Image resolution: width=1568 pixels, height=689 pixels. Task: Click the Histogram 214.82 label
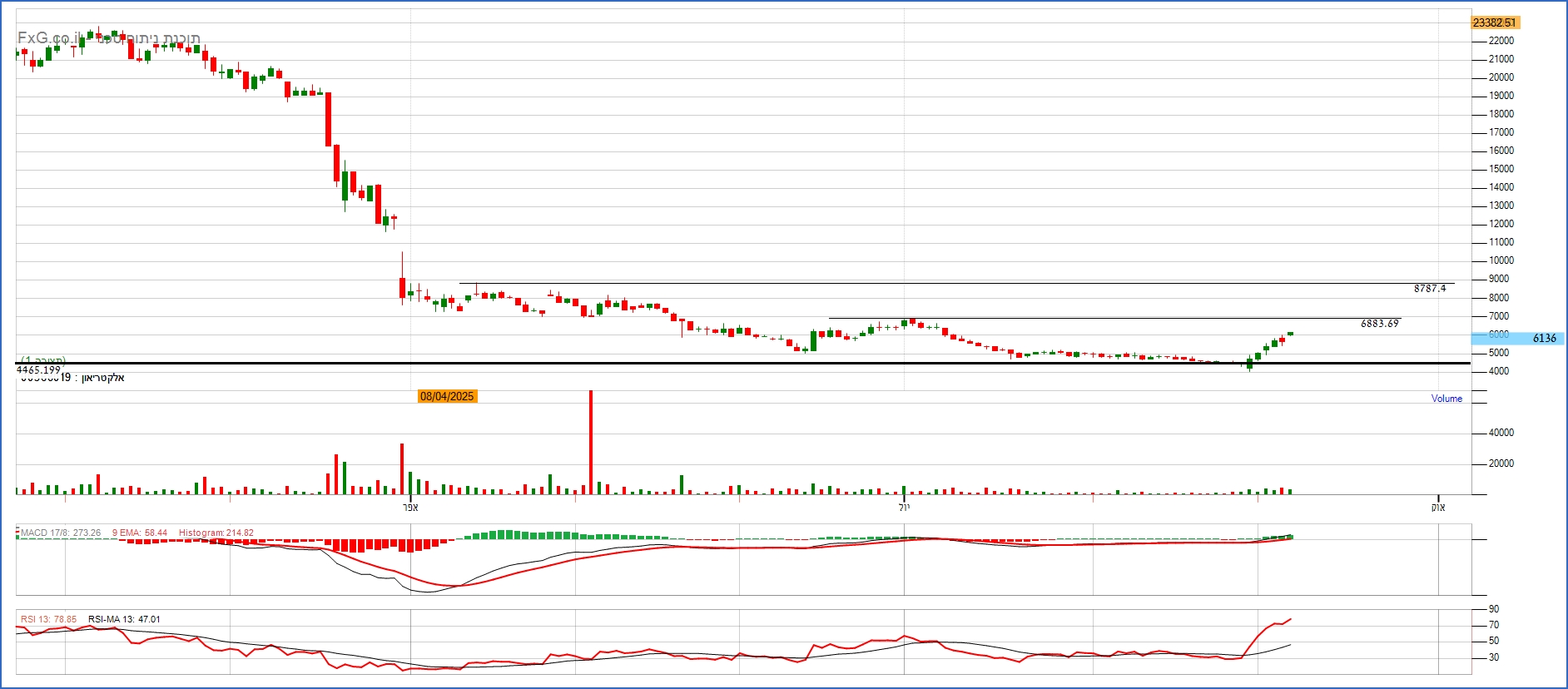[216, 533]
